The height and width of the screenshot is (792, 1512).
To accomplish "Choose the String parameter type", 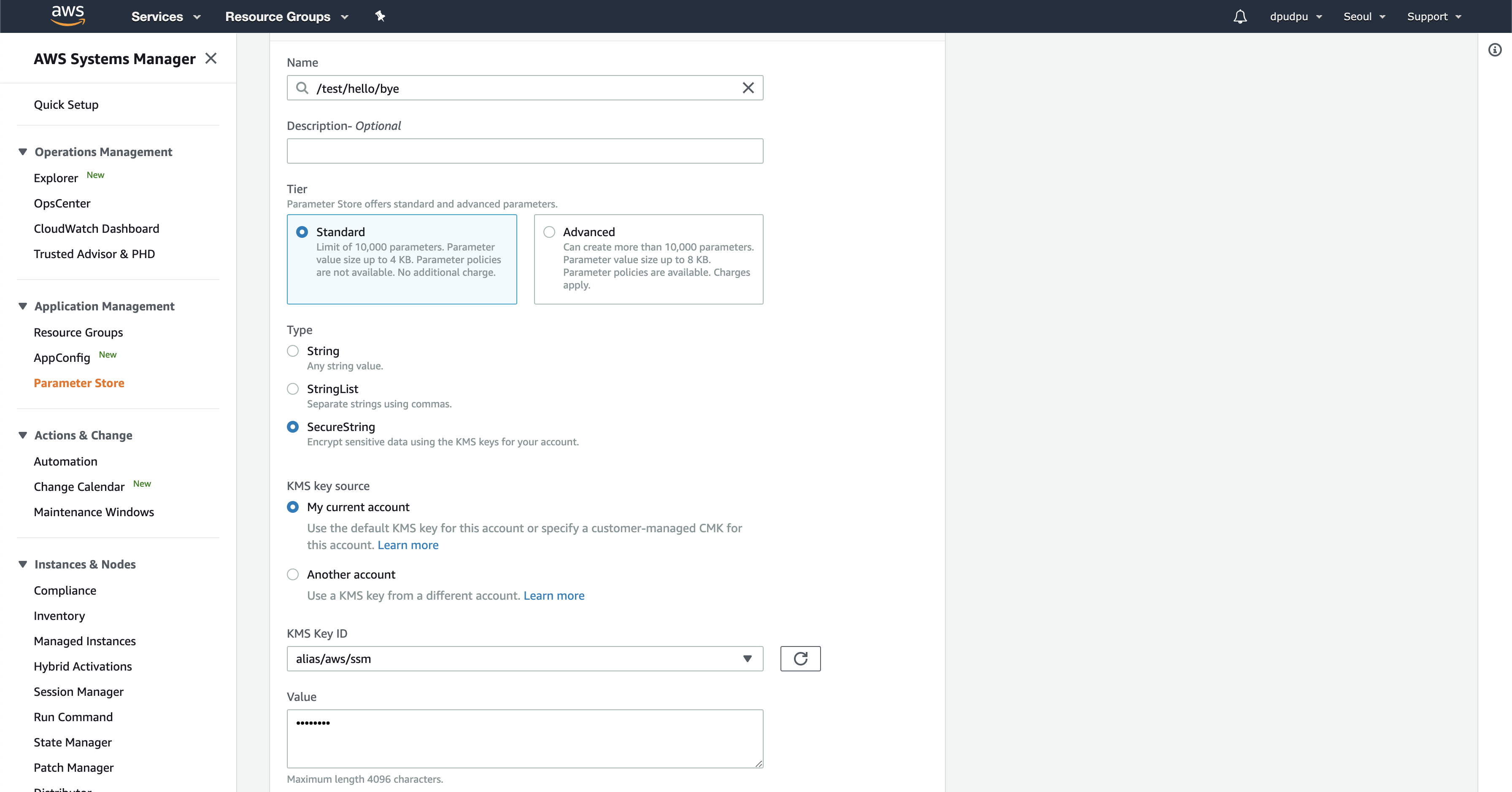I will pos(293,351).
